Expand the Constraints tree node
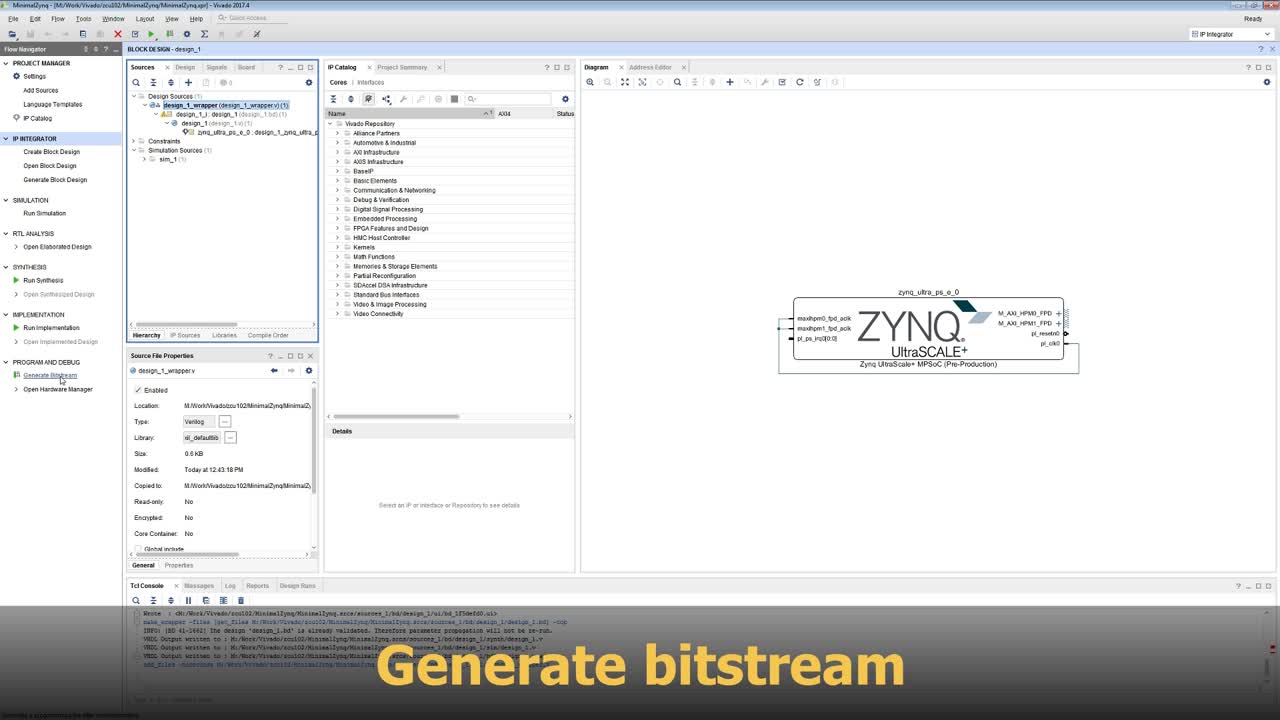The height and width of the screenshot is (720, 1280). (134, 141)
